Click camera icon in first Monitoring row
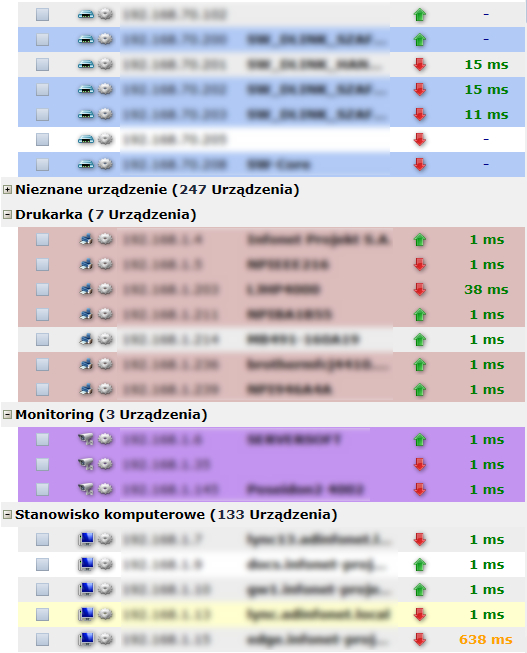 [86, 439]
